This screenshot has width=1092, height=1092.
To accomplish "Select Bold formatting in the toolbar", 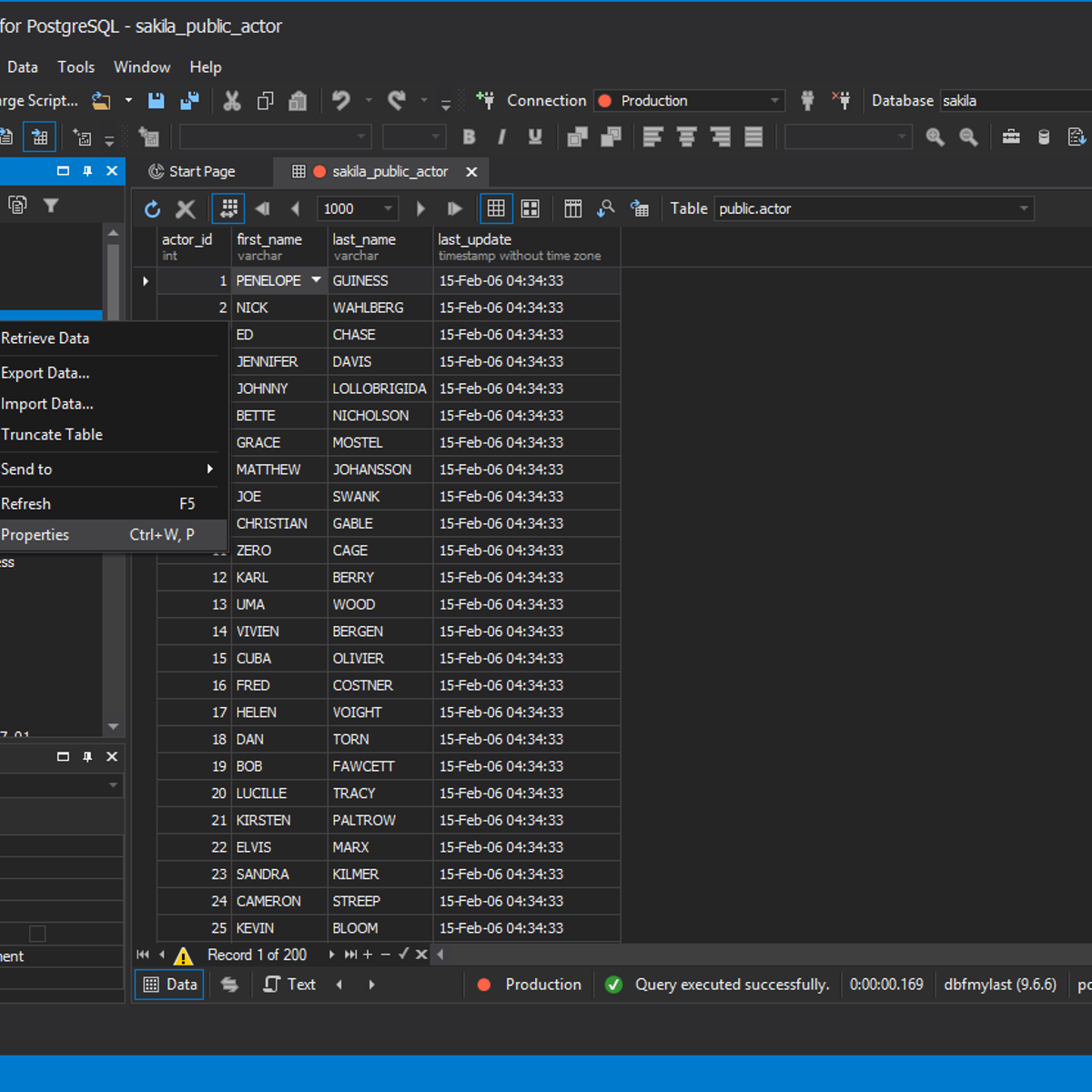I will [469, 136].
